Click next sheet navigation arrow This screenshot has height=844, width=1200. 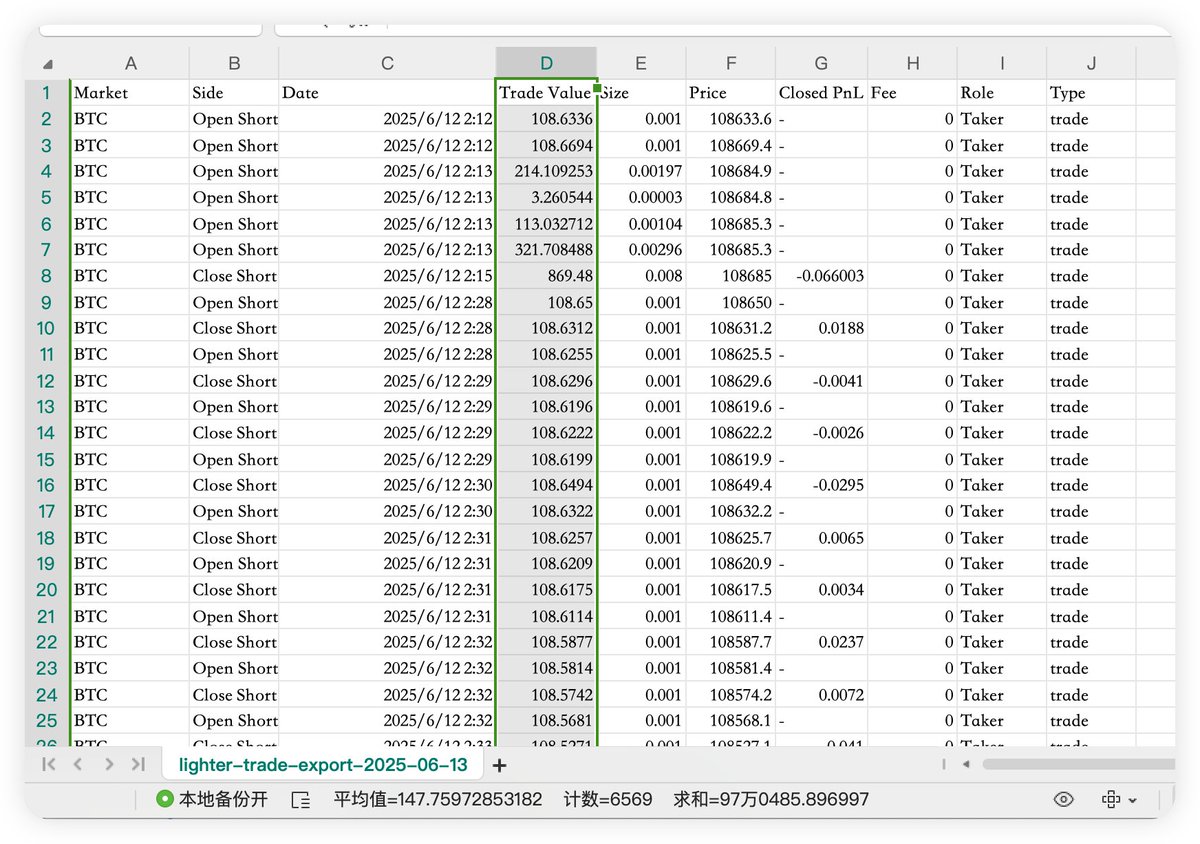(x=108, y=765)
